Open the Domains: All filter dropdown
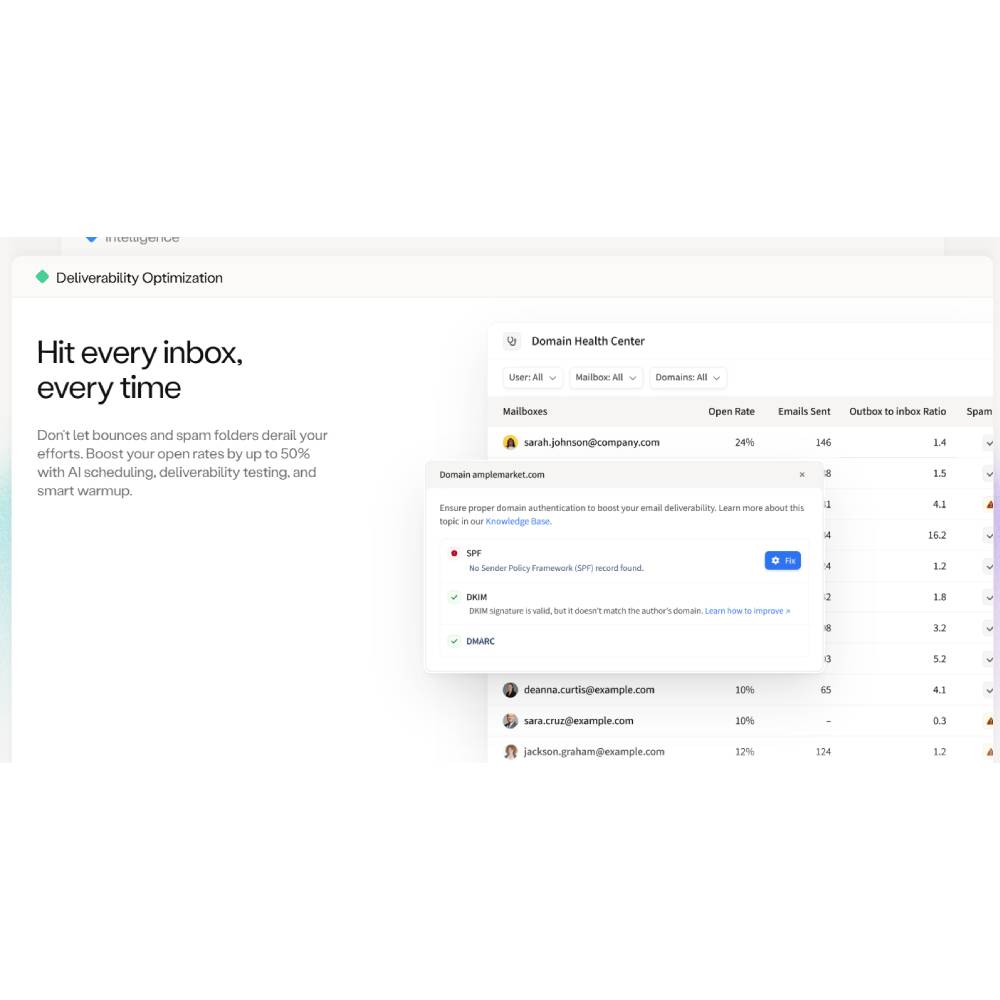 click(688, 377)
